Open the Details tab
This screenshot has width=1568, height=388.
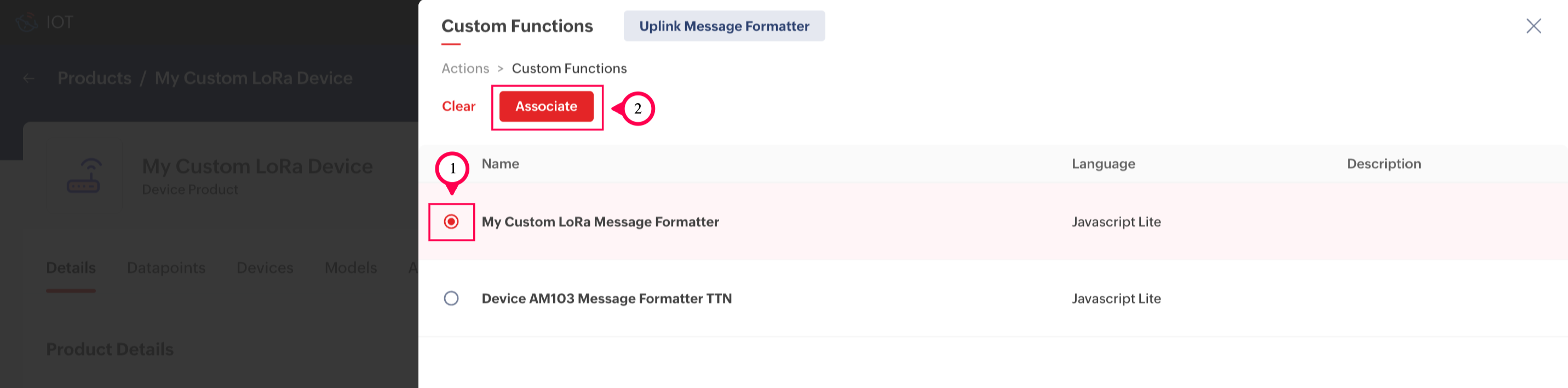tap(71, 268)
